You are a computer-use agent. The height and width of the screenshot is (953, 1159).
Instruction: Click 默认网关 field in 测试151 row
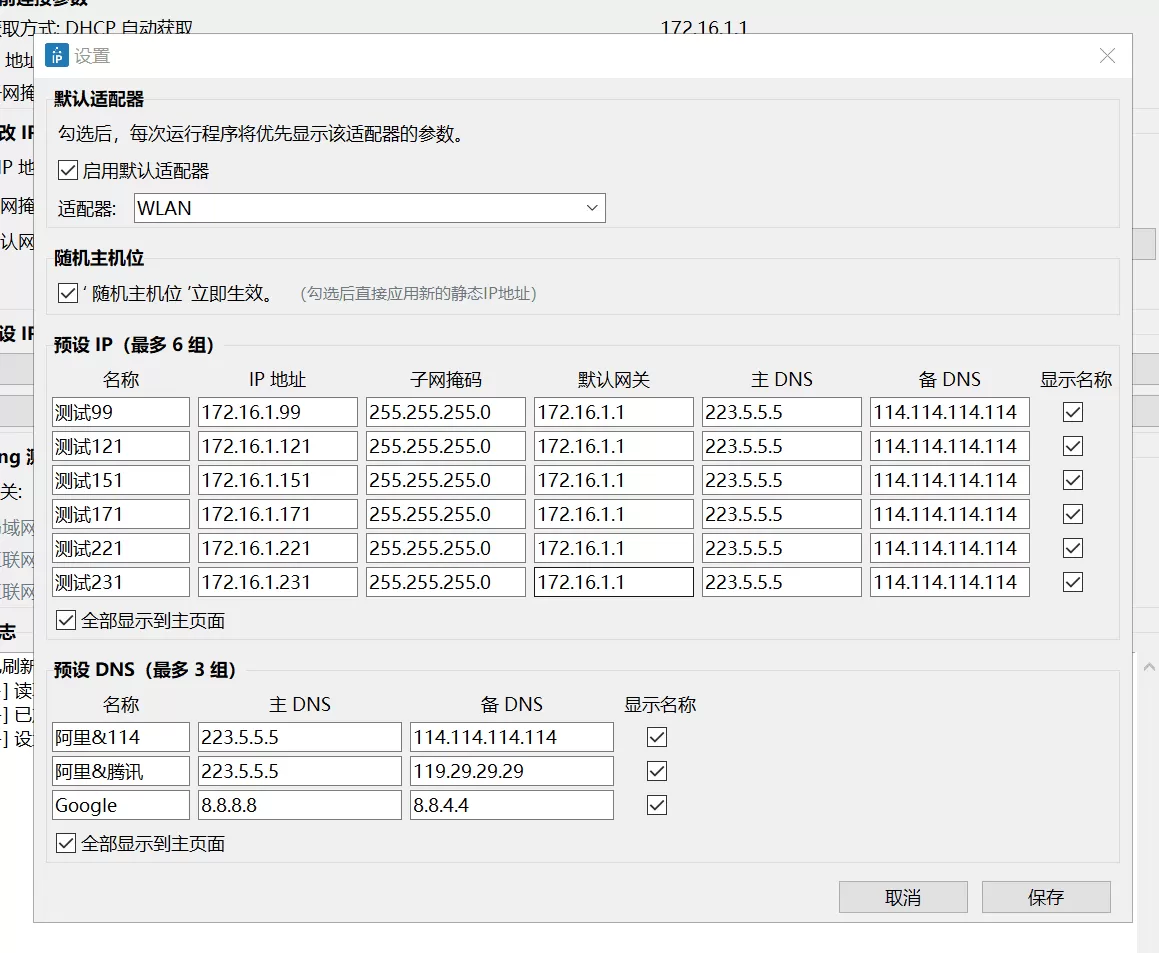(614, 480)
